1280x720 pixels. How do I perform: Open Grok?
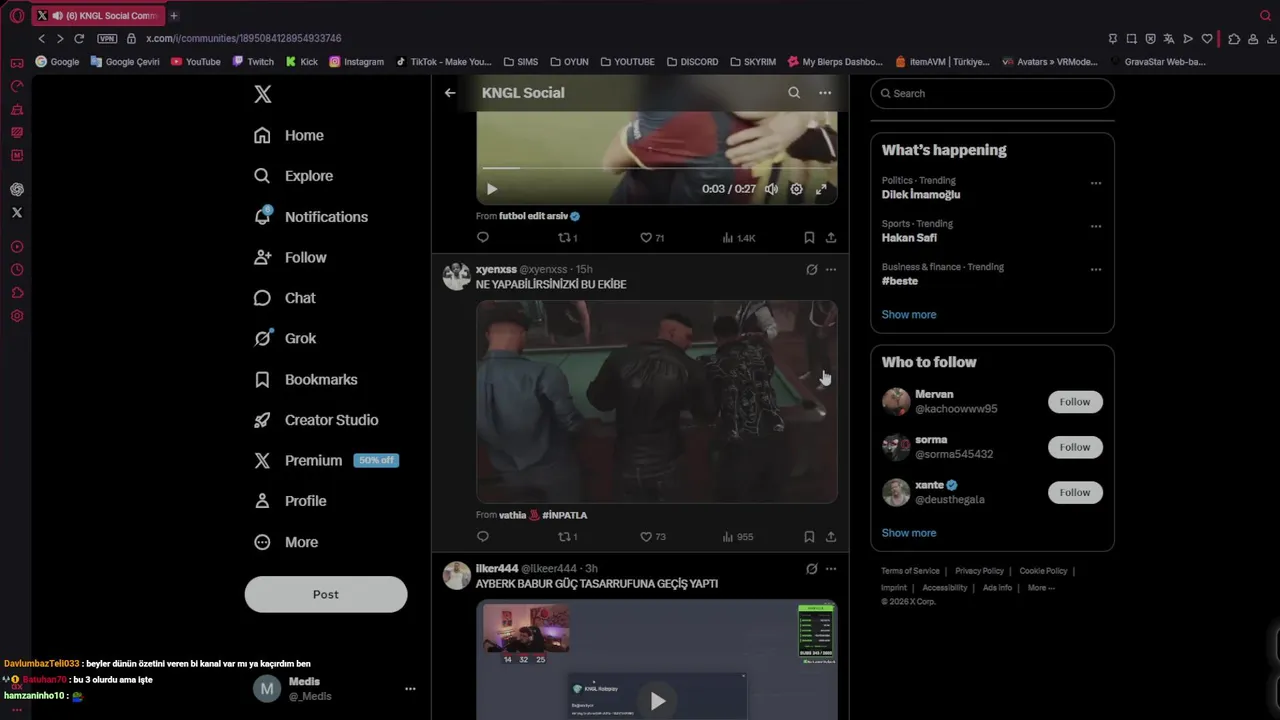285,338
